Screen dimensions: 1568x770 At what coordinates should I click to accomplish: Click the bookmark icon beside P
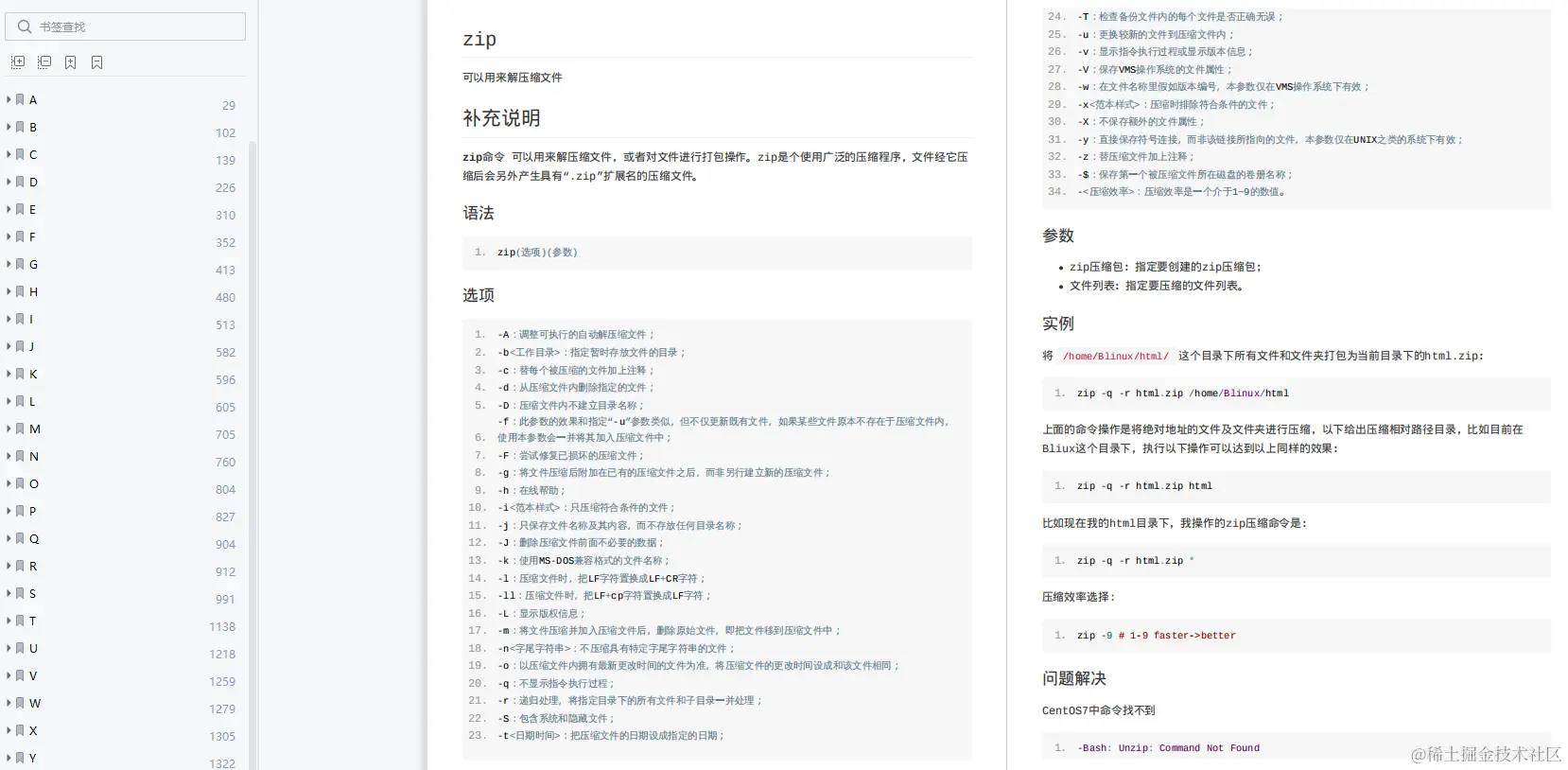20,511
